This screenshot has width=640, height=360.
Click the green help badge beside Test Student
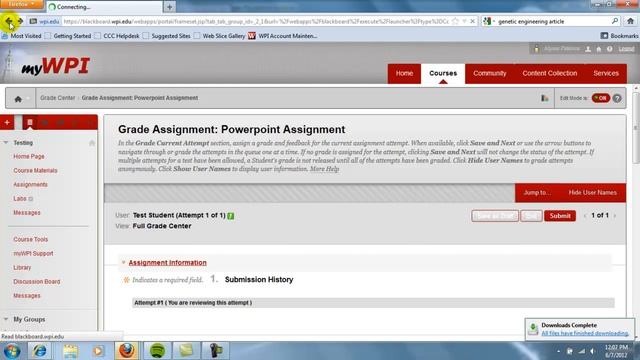pos(231,216)
